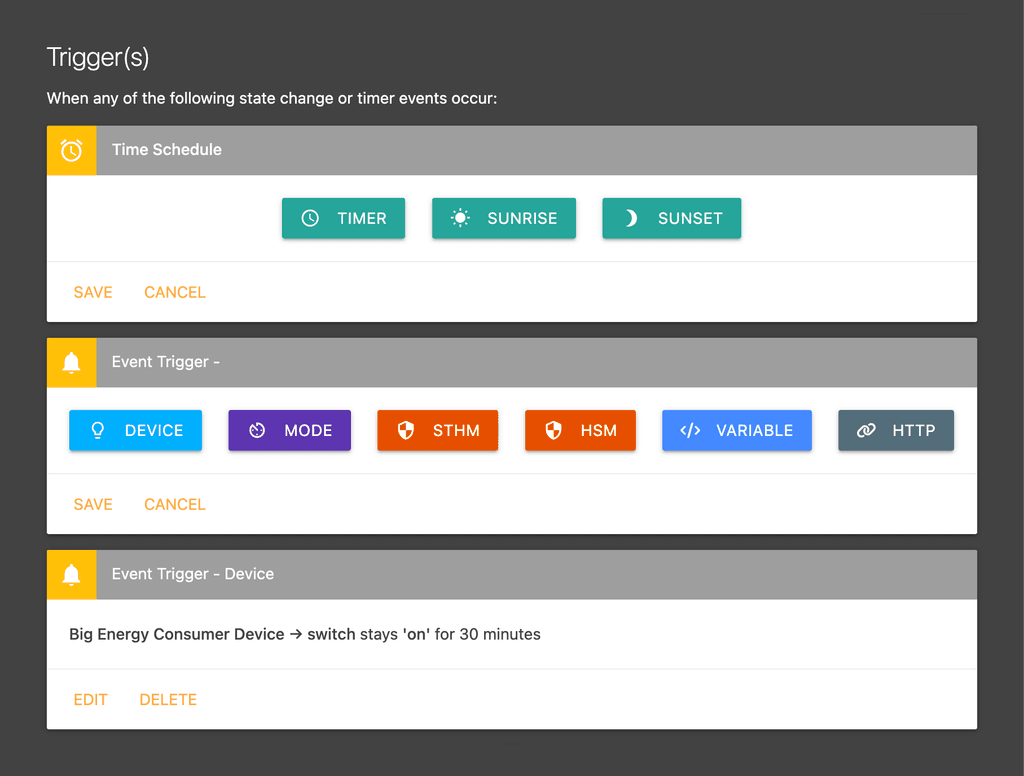Add a TIMER trigger

[343, 218]
